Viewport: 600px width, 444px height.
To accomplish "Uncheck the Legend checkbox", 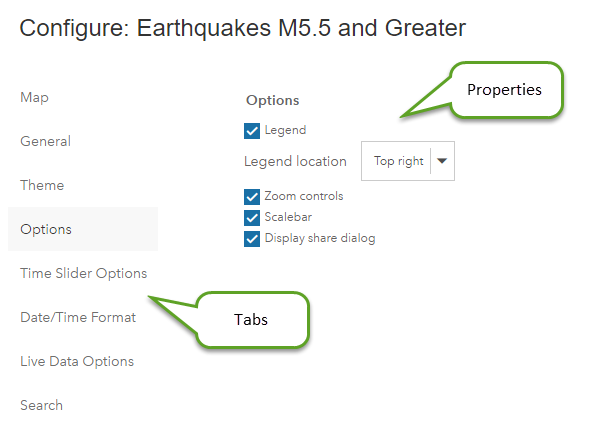I will (x=252, y=130).
